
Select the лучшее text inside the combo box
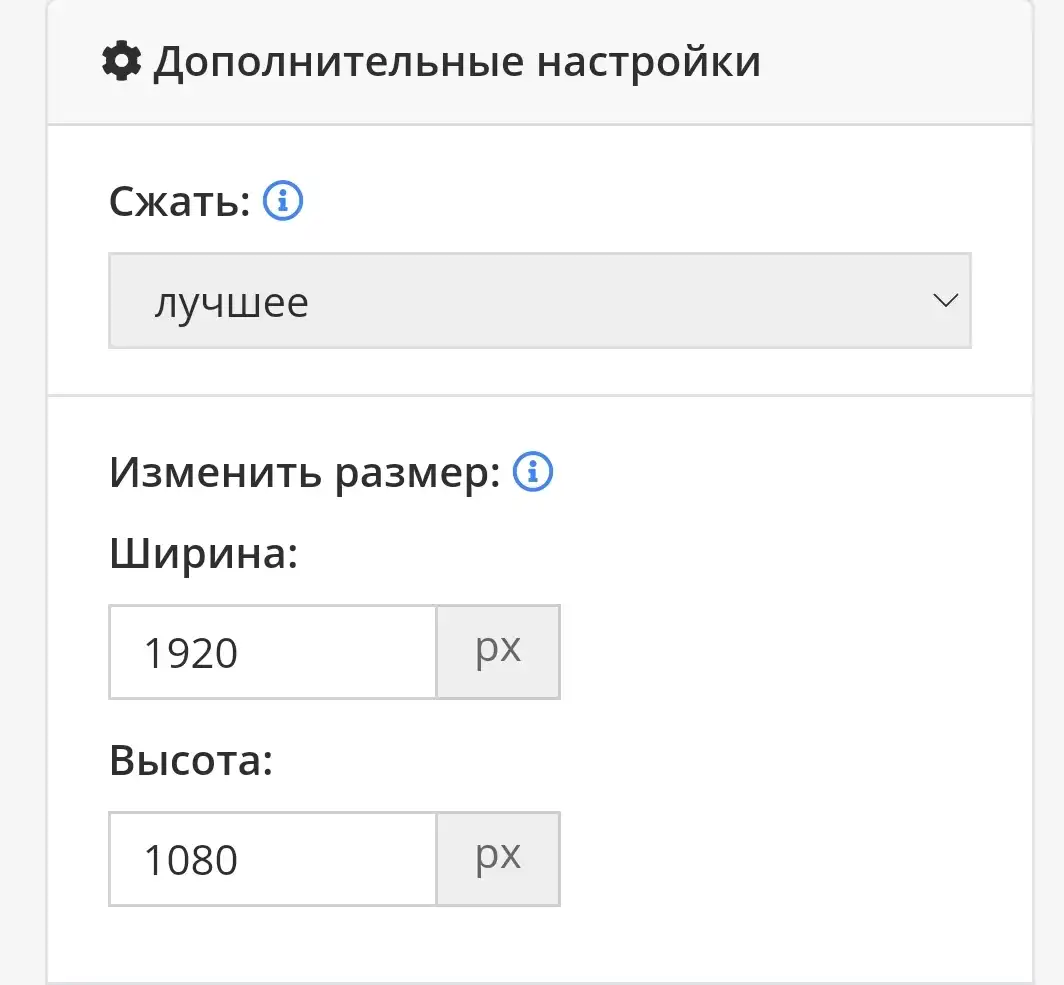coord(231,303)
